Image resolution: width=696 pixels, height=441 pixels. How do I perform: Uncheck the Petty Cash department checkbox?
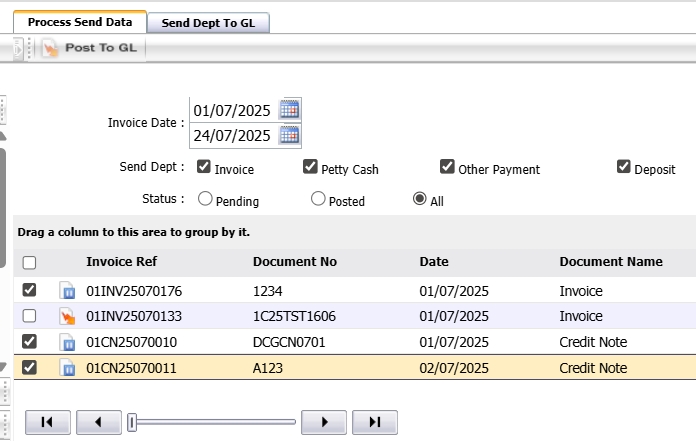(310, 167)
